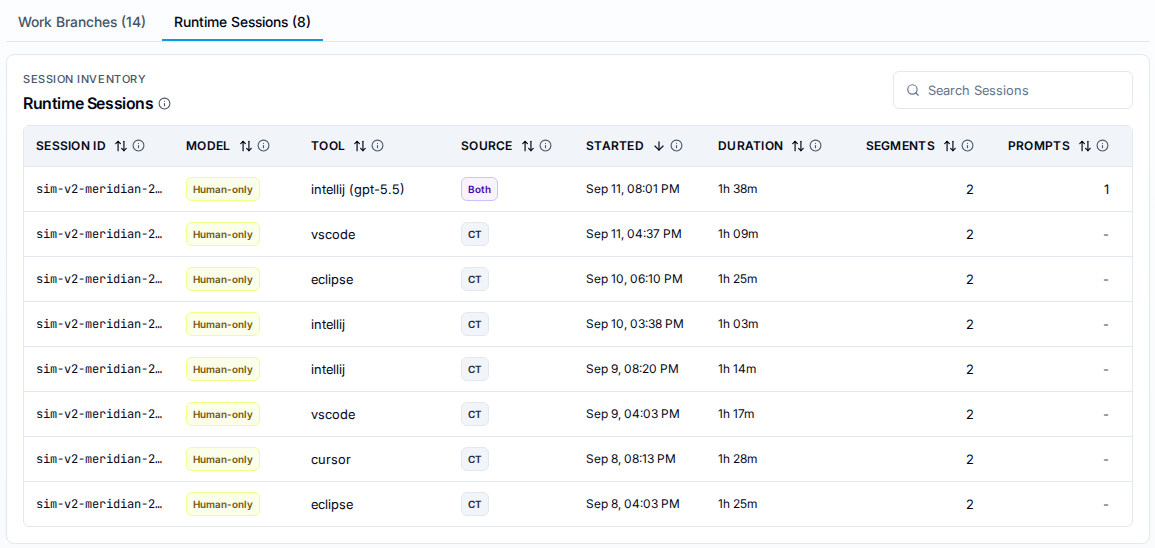This screenshot has height=548, width=1155.
Task: Click the Sep 11, 08:01 PM start time
Action: click(633, 189)
